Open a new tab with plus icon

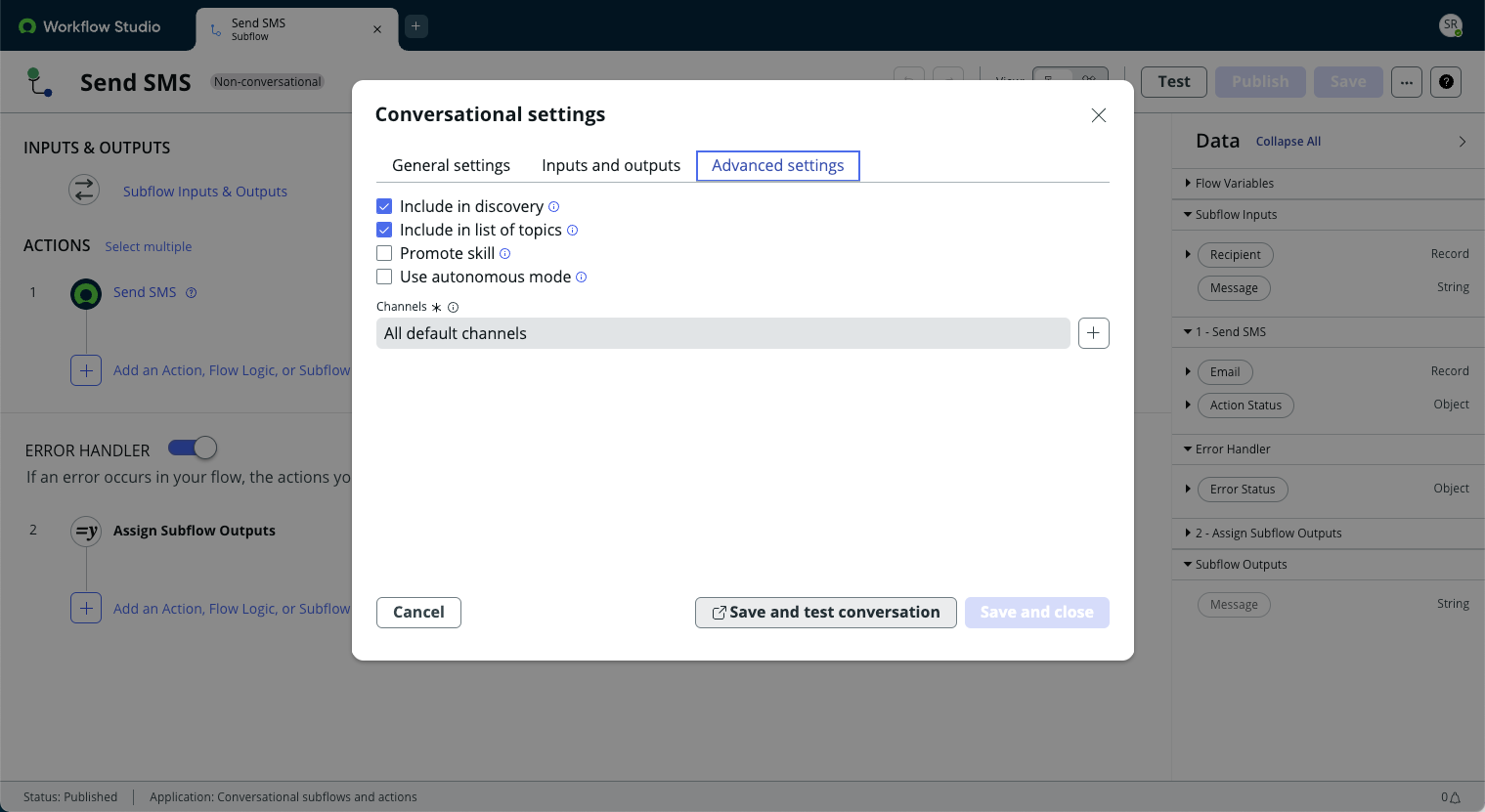[x=415, y=26]
